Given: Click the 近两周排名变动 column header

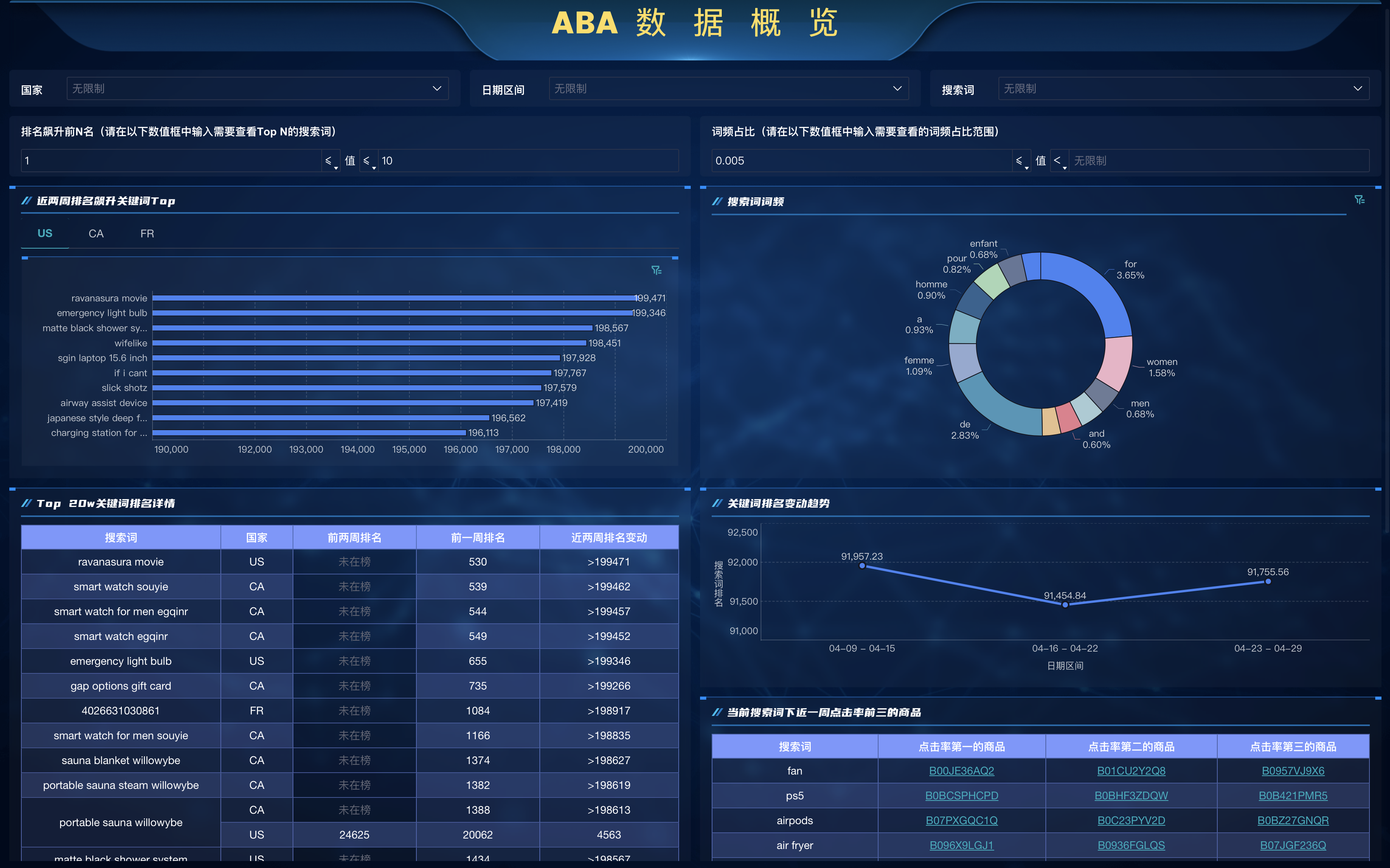Looking at the screenshot, I should pos(608,538).
